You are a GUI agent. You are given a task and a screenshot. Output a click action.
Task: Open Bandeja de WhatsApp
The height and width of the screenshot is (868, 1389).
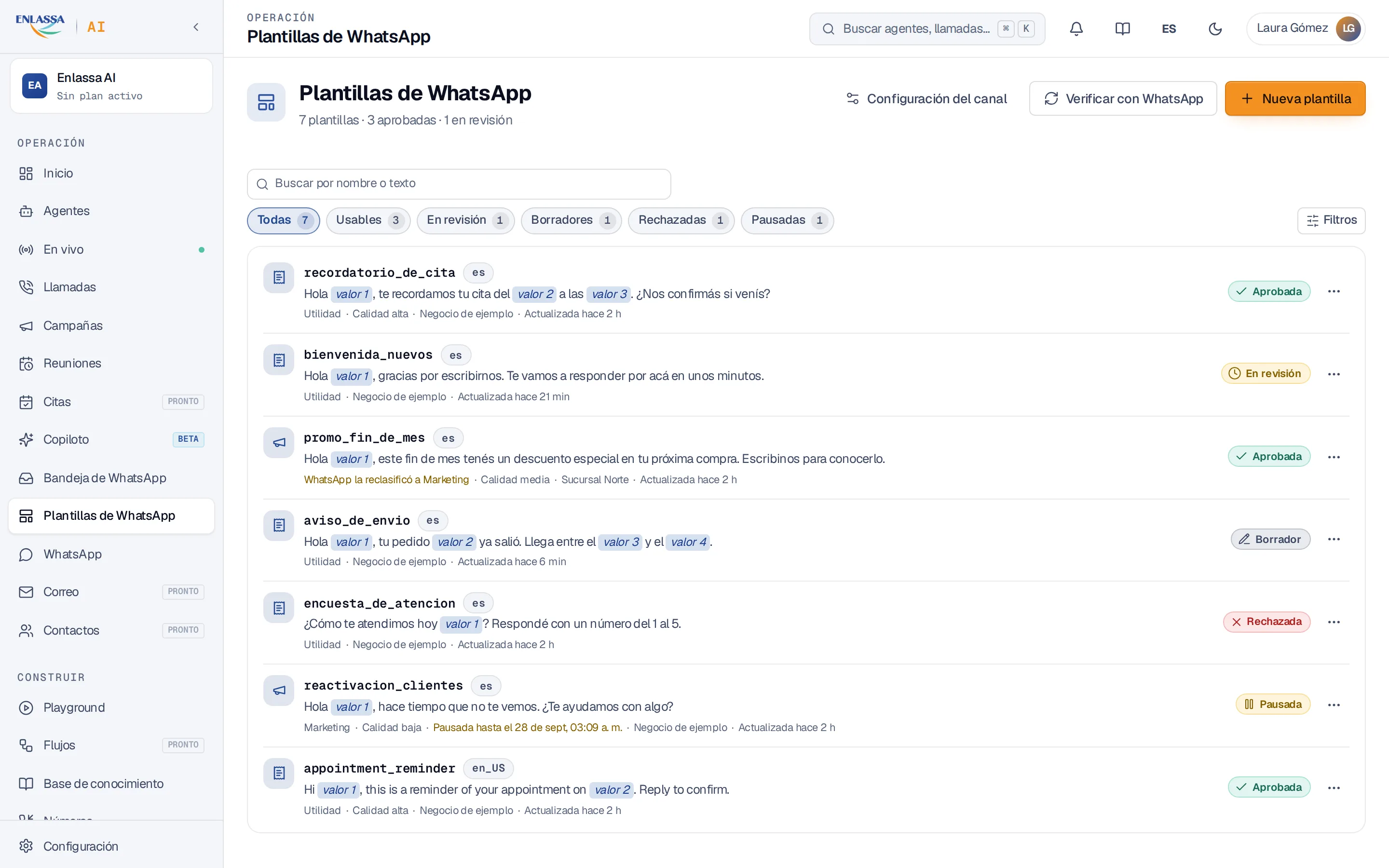click(x=111, y=478)
